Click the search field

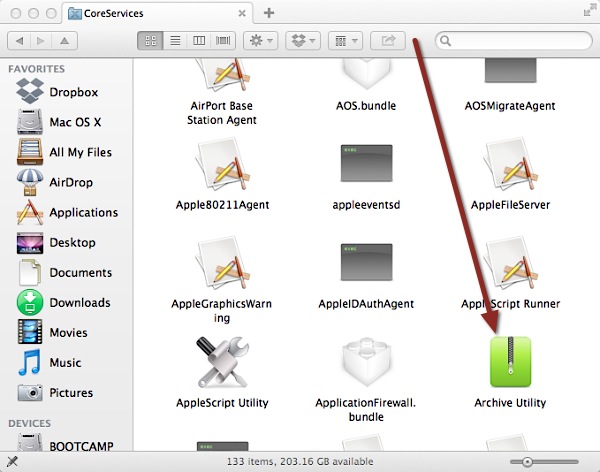[514, 41]
